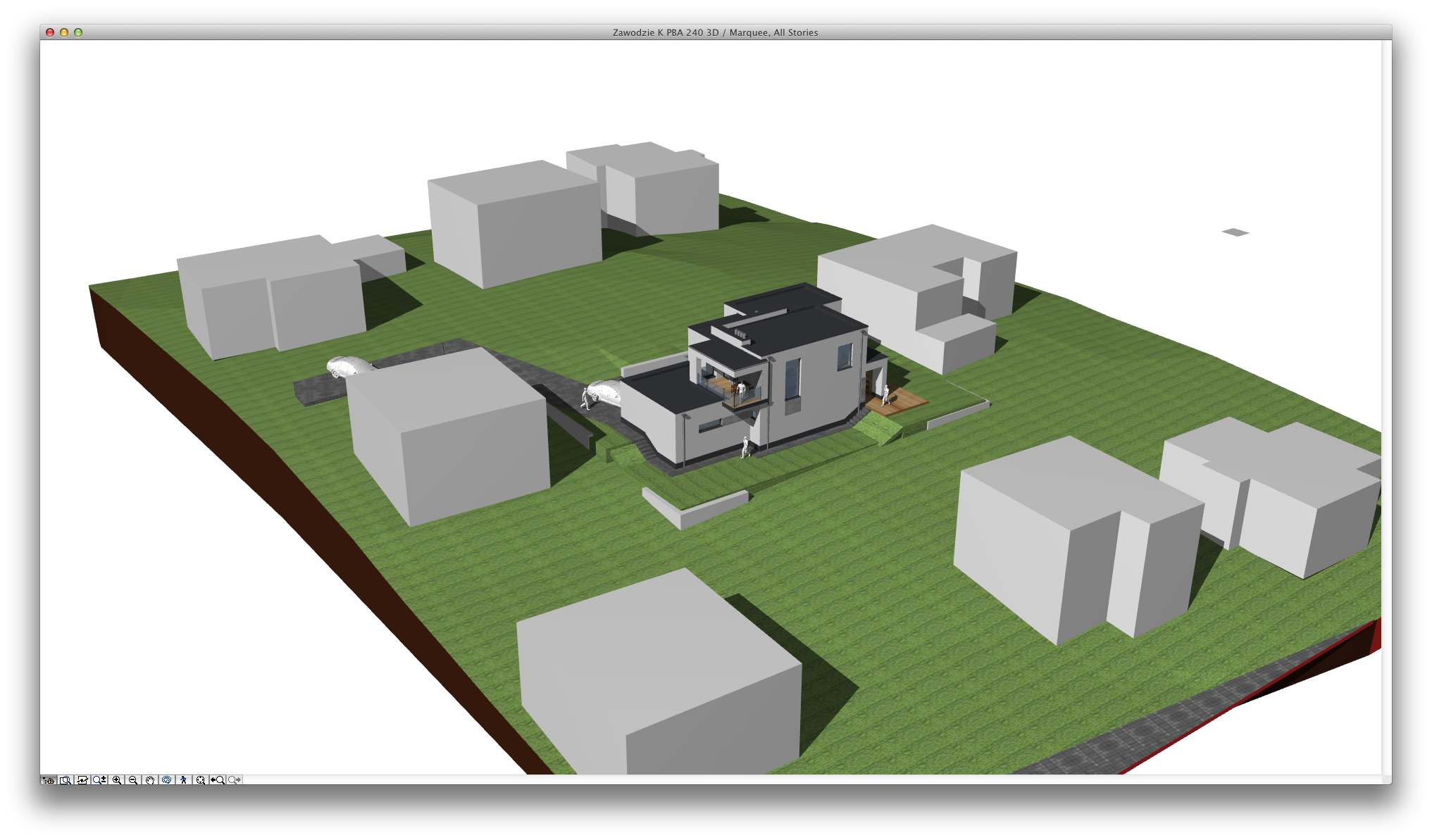This screenshot has height=840, width=1432.
Task: Activate the Orbit tool
Action: click(167, 780)
